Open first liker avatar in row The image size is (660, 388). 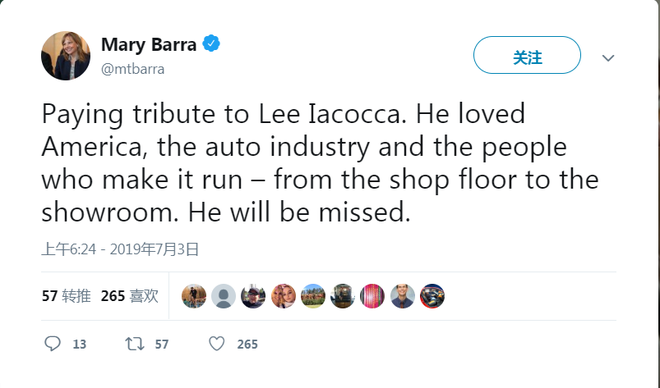(x=194, y=296)
